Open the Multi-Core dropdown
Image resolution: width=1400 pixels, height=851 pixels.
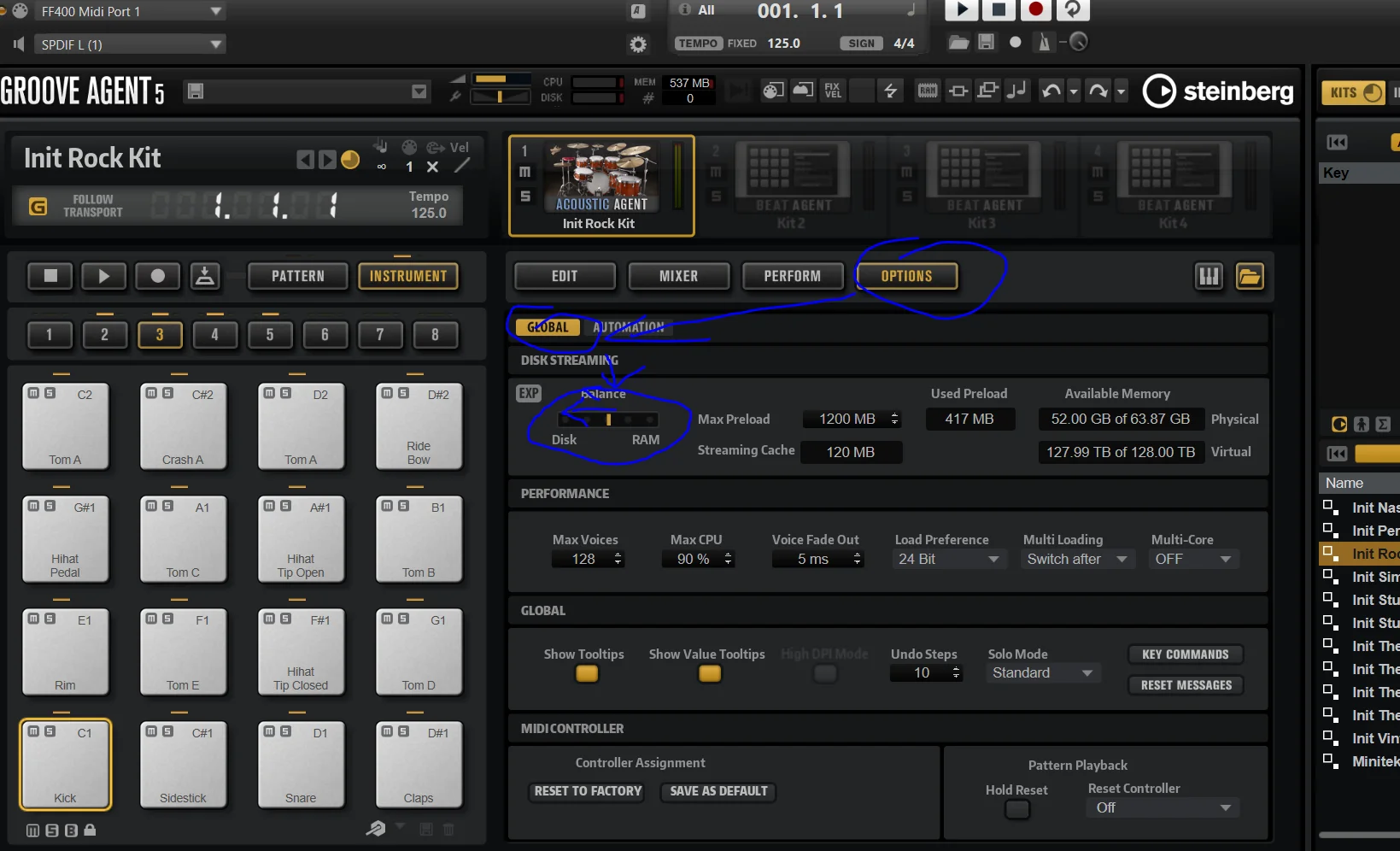pos(1192,559)
